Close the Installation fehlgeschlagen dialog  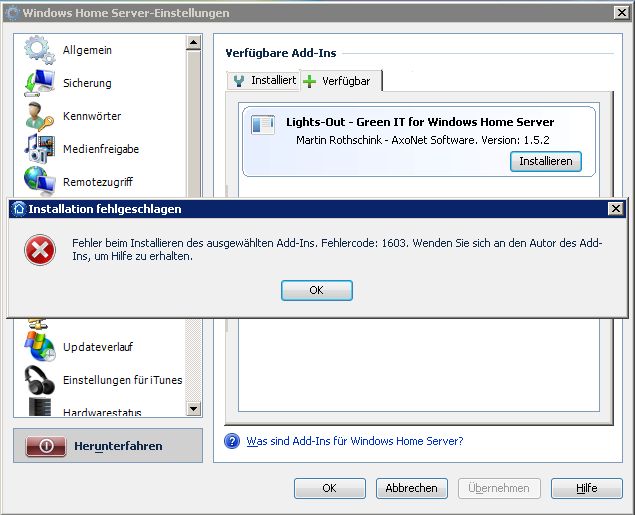(616, 209)
